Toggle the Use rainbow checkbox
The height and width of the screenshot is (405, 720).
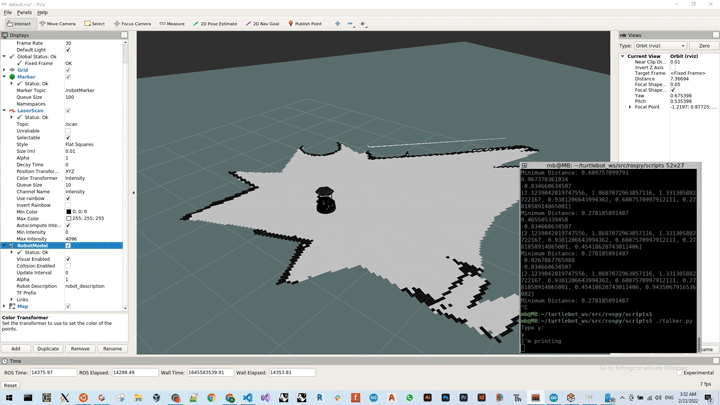pos(68,199)
